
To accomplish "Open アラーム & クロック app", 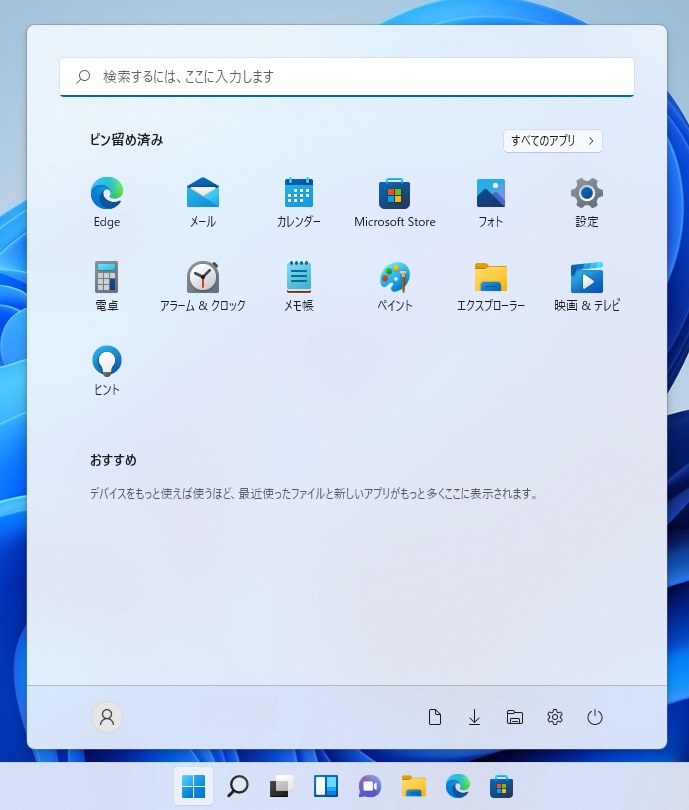I will 202,286.
